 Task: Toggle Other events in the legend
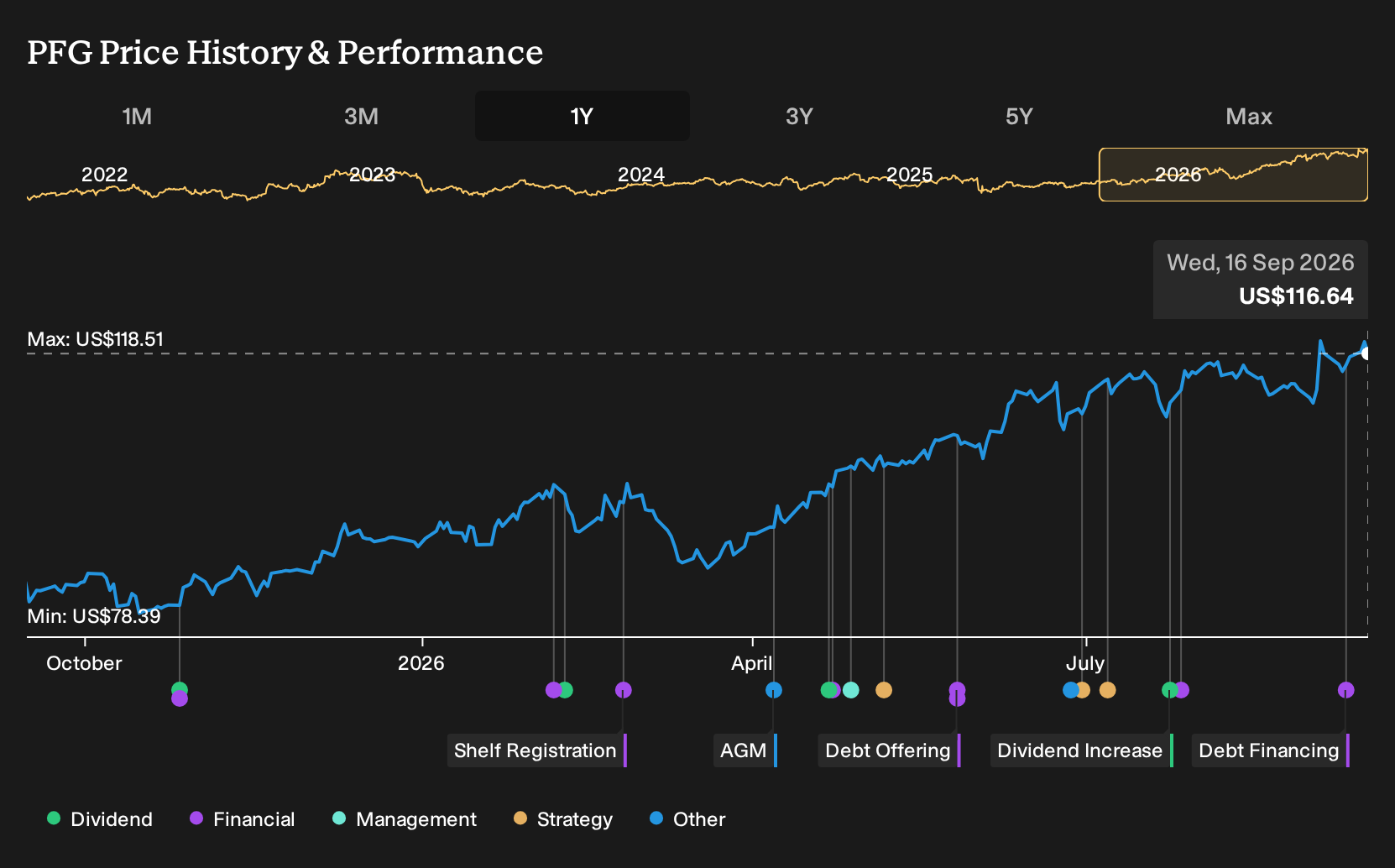pyautogui.click(x=687, y=819)
